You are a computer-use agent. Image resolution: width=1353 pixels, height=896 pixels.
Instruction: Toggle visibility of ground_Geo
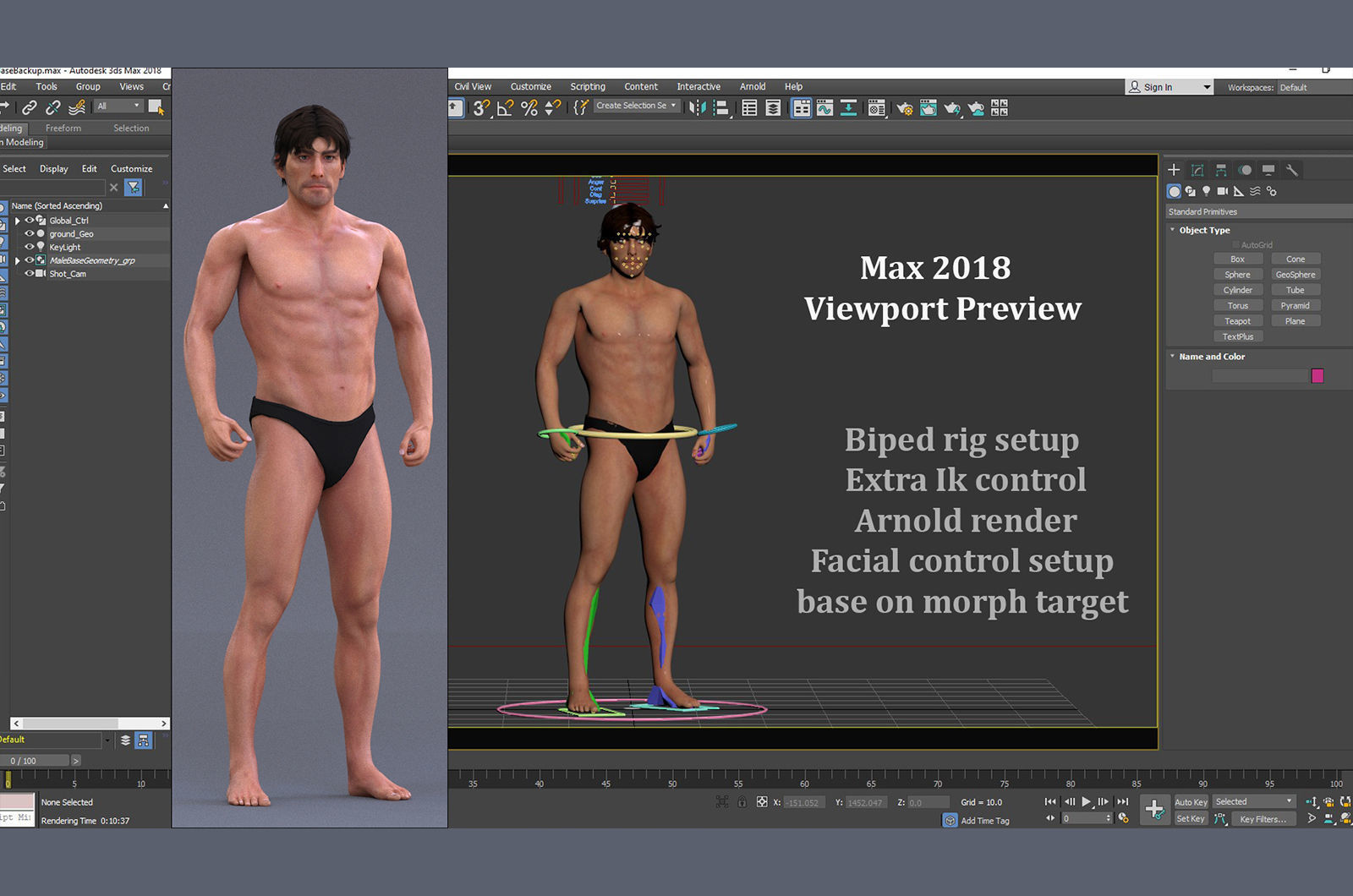pos(29,233)
